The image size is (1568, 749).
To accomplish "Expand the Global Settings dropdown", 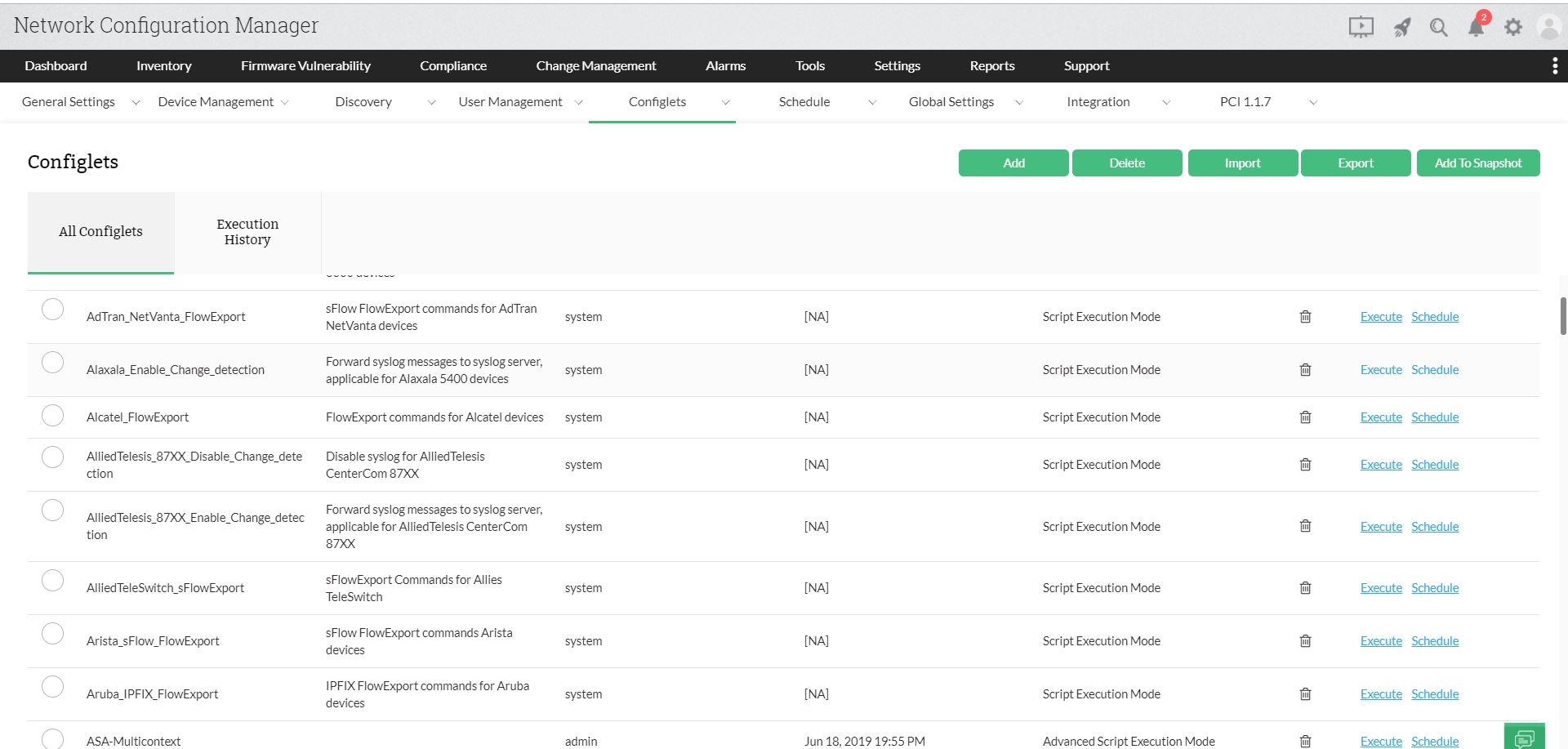I will point(1019,102).
